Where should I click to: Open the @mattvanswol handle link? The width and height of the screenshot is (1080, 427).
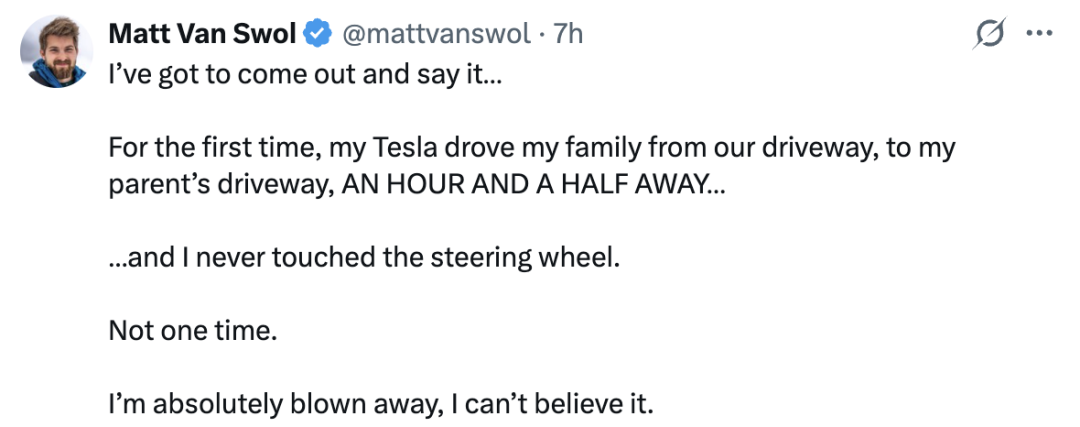point(437,34)
